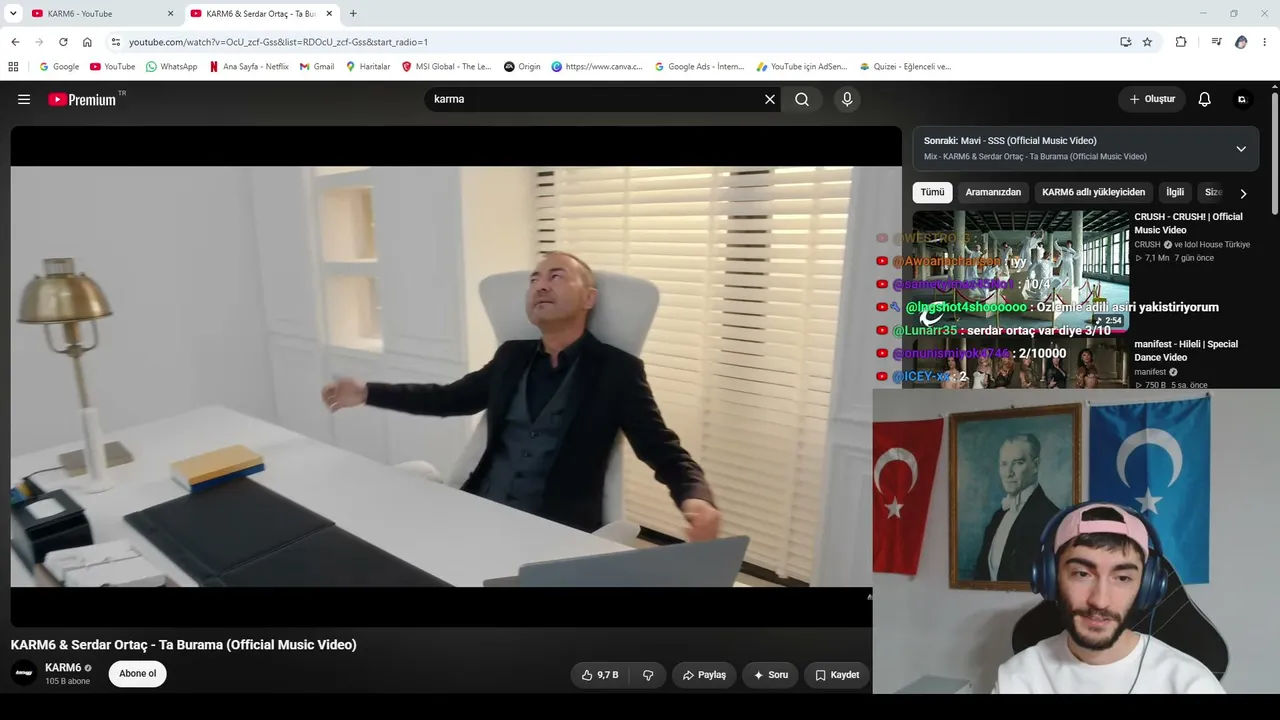Open the KARM6 channel avatar
The height and width of the screenshot is (720, 1280).
click(24, 673)
